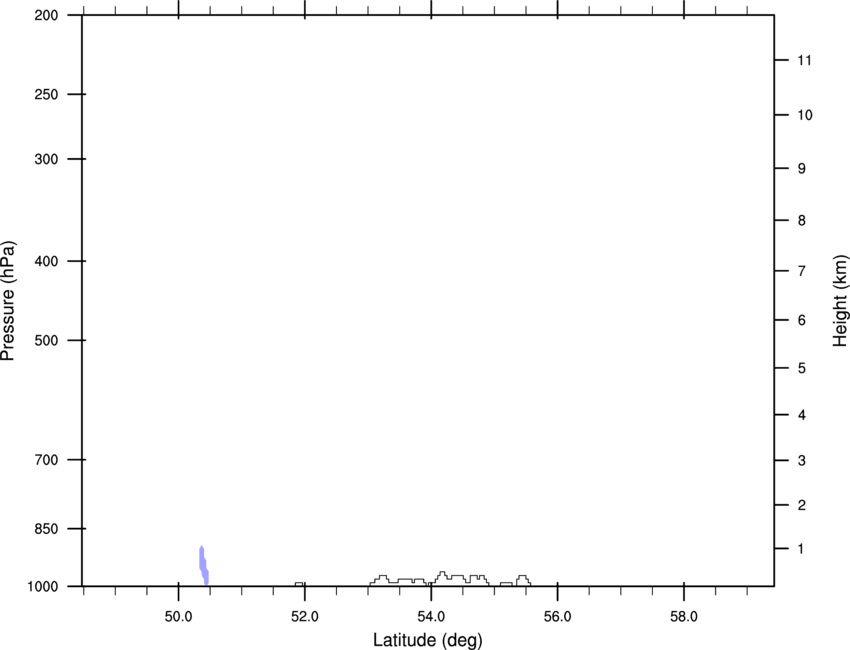
Task: Click the Pressure (hPa) axis title
Action: (8, 300)
